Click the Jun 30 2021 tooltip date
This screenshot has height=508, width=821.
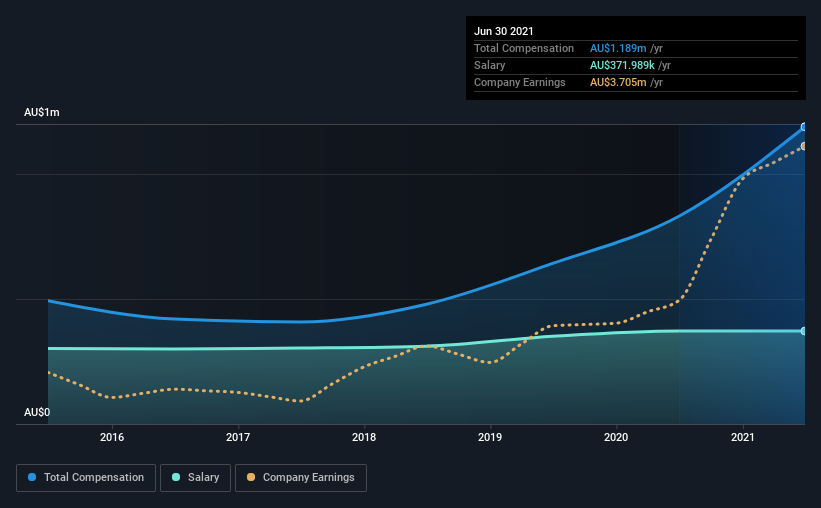504,31
